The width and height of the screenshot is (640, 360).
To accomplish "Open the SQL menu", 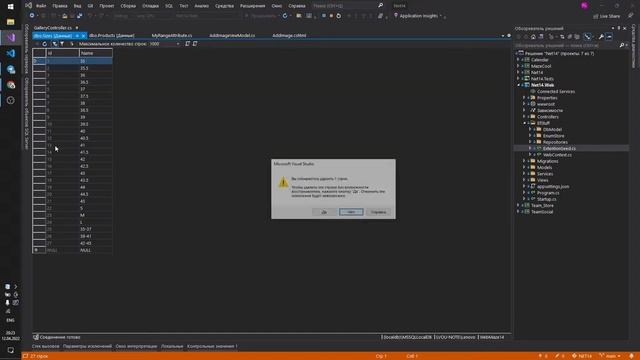I will coord(169,6).
